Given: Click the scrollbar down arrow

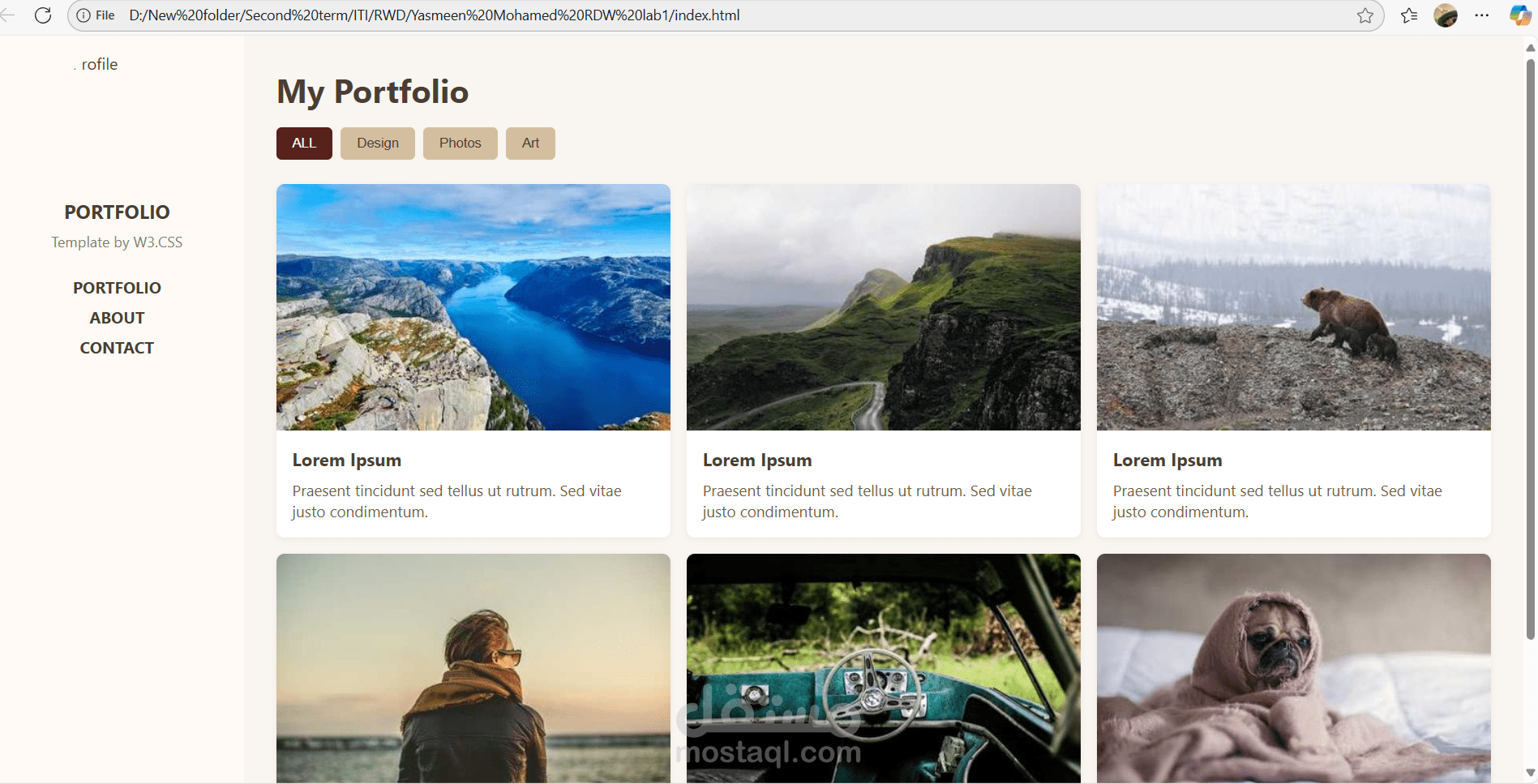Looking at the screenshot, I should 1530,773.
